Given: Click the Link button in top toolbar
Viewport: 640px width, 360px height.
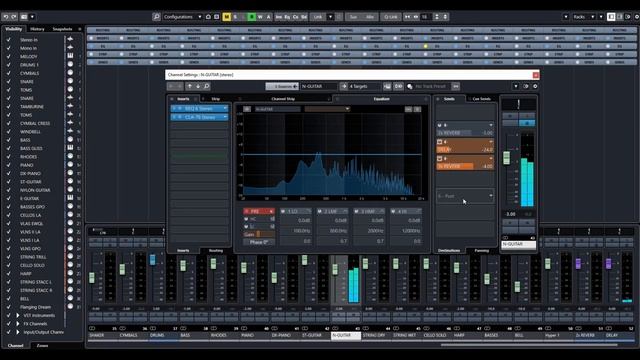Looking at the screenshot, I should coord(318,17).
